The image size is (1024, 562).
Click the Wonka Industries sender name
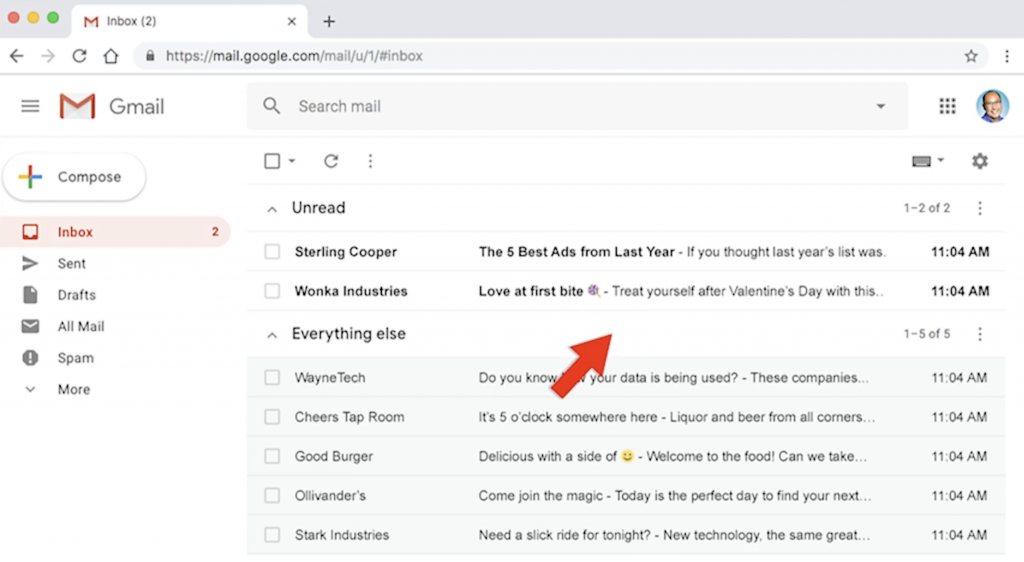click(x=351, y=291)
